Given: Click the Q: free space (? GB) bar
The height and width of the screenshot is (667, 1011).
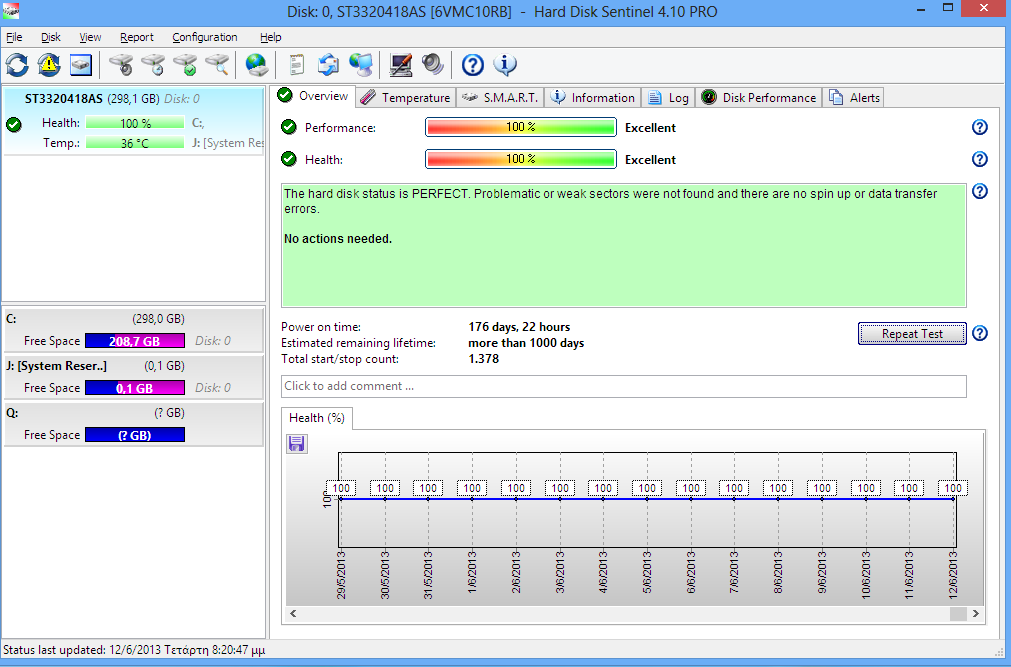Looking at the screenshot, I should [x=135, y=435].
